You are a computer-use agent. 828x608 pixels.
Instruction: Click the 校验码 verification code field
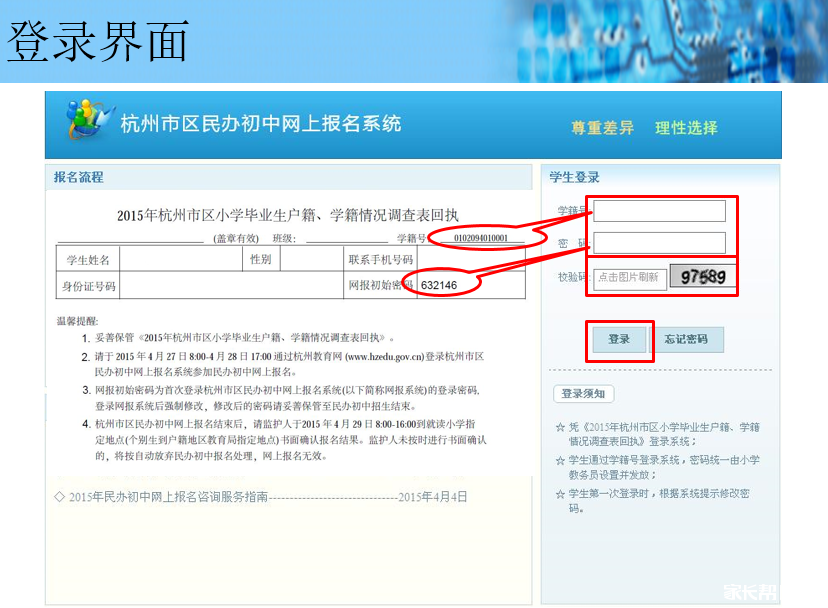tap(628, 278)
